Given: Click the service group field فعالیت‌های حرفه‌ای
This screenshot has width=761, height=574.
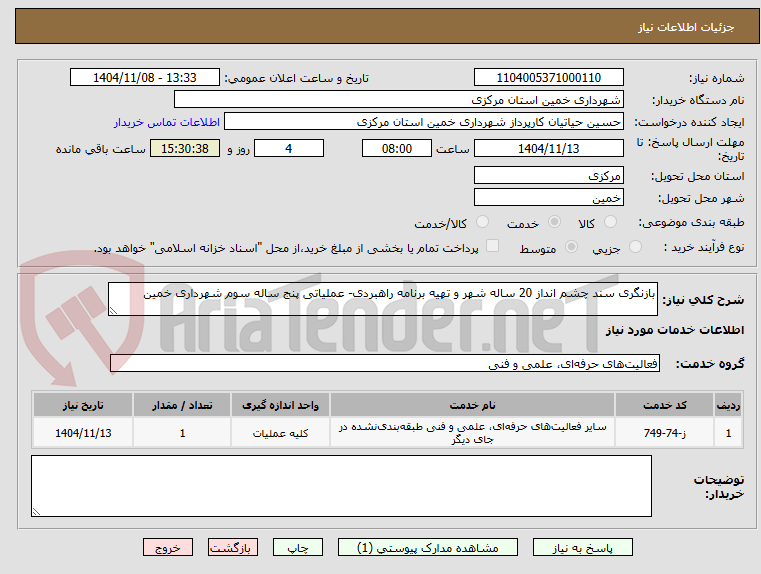Looking at the screenshot, I should point(385,363).
